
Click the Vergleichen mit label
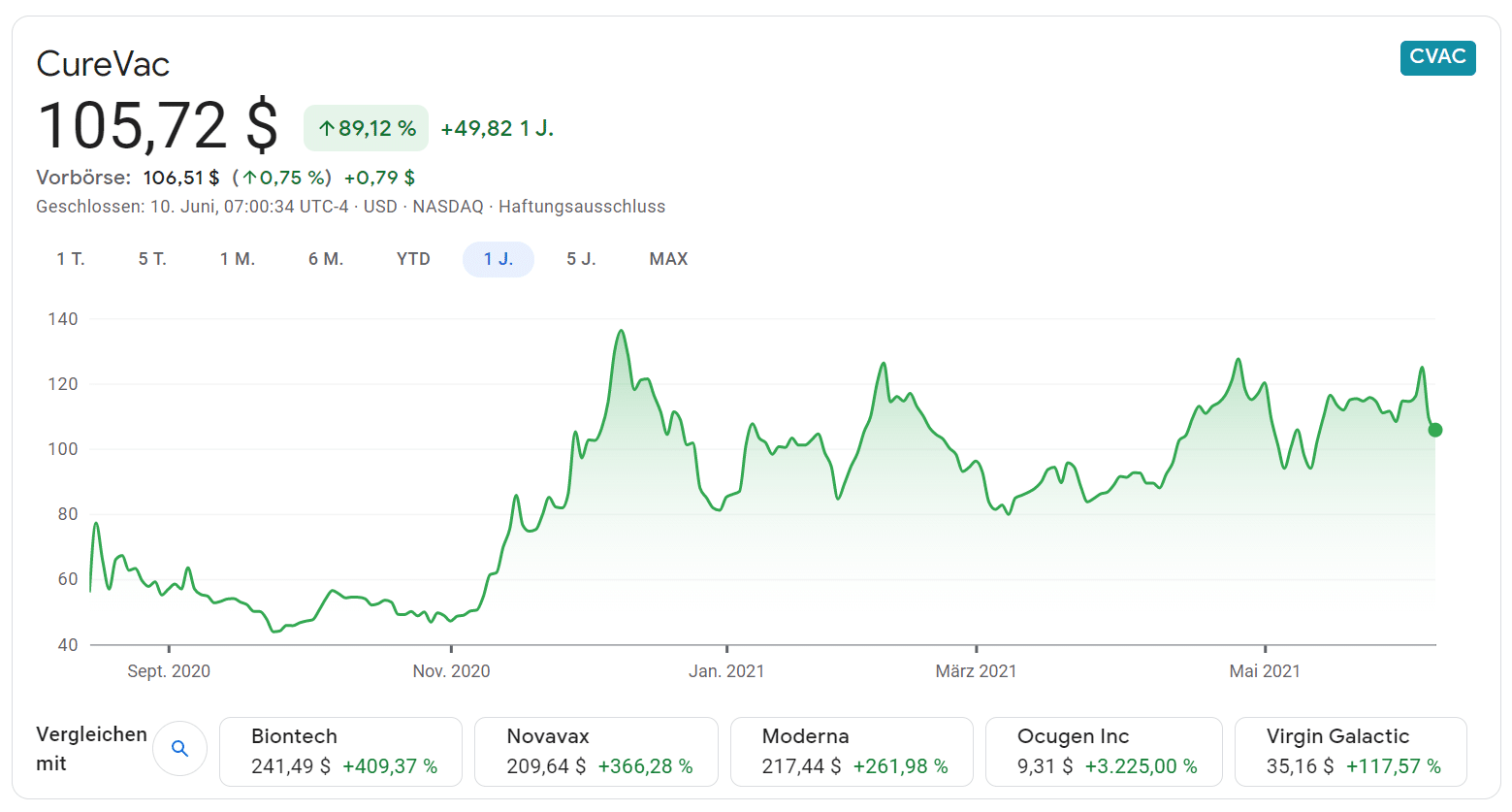pyautogui.click(x=91, y=749)
